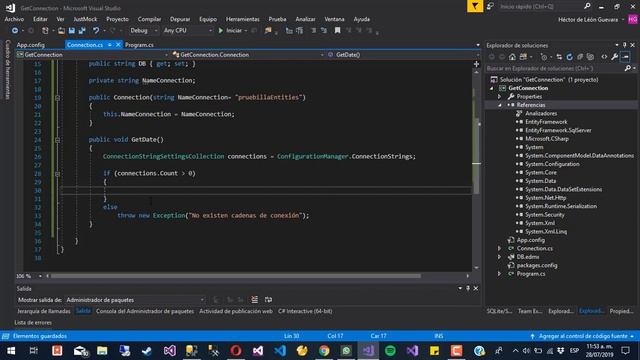Collapse the GetDate method outlining box
The image size is (640, 360).
tap(58, 140)
